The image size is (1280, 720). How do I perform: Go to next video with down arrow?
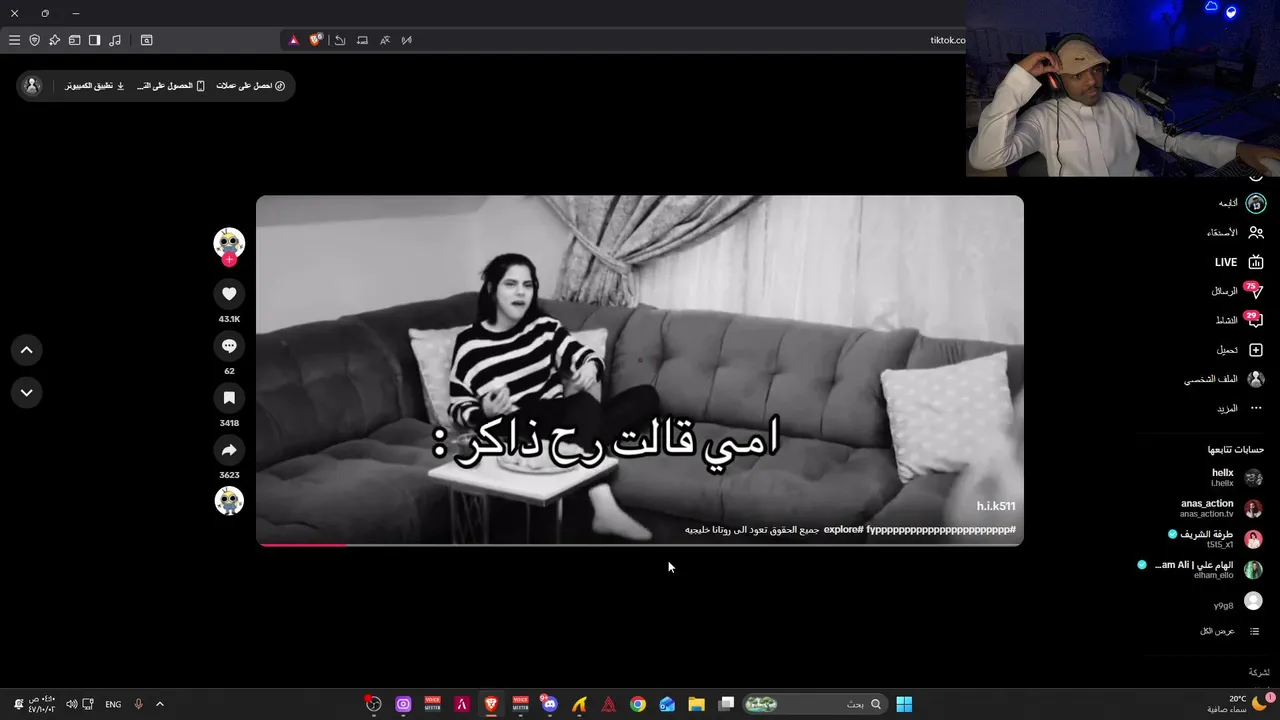click(x=27, y=393)
